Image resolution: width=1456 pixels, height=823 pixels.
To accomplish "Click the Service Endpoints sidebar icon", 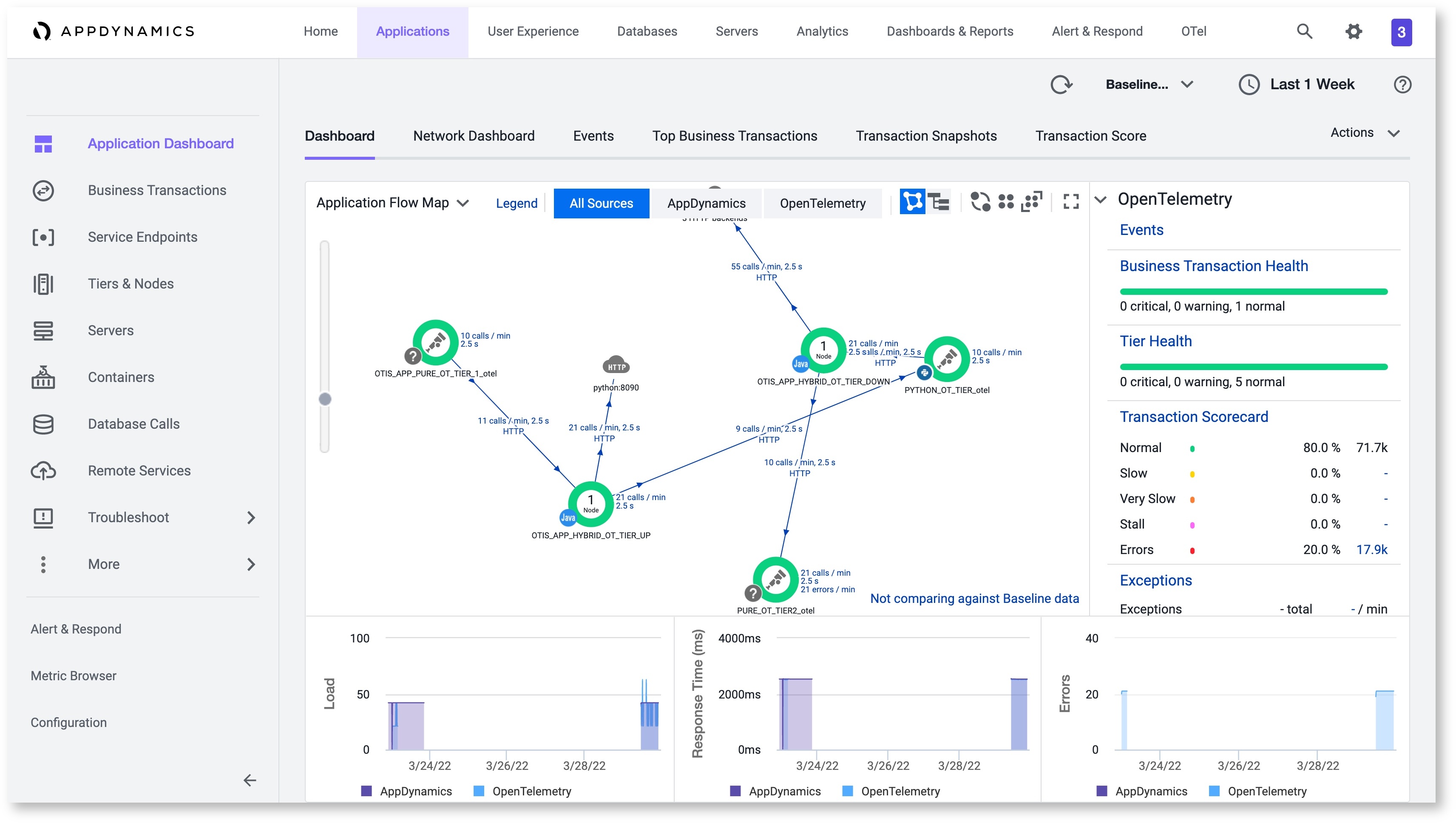I will [x=43, y=237].
